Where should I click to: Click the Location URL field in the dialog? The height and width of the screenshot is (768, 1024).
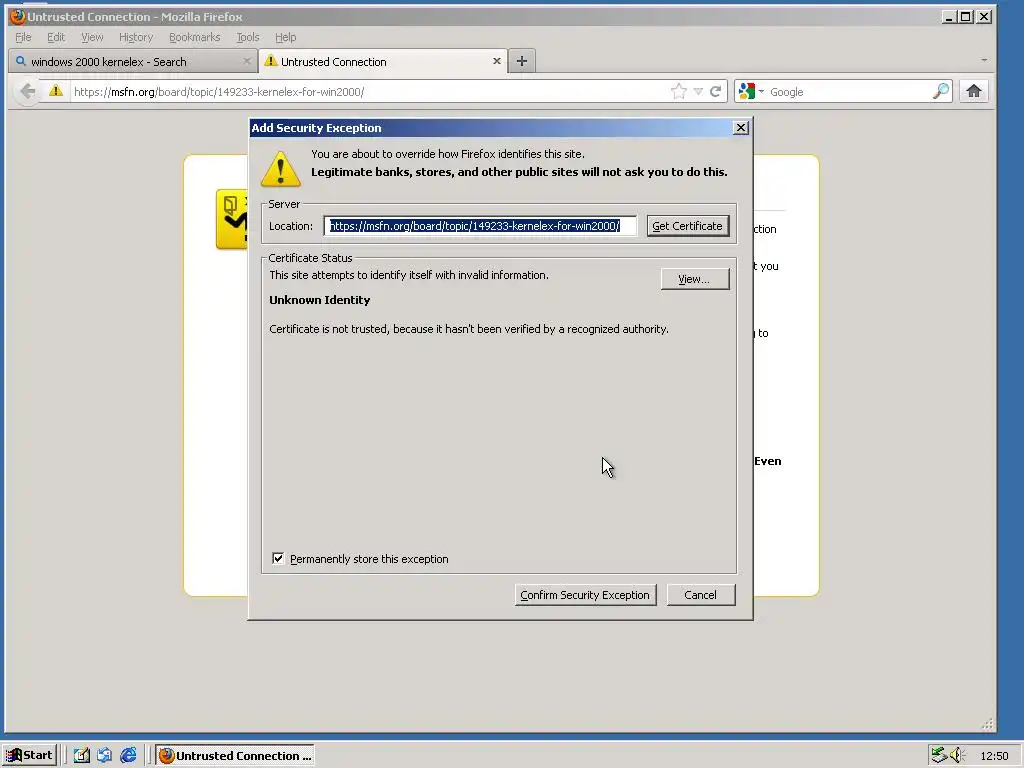pyautogui.click(x=480, y=226)
